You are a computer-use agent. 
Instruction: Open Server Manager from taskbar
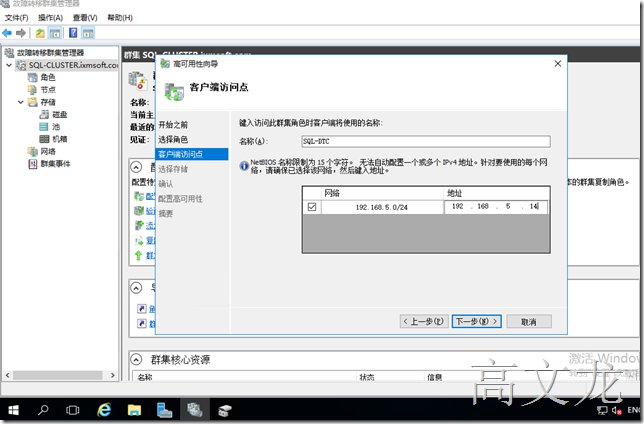164,410
